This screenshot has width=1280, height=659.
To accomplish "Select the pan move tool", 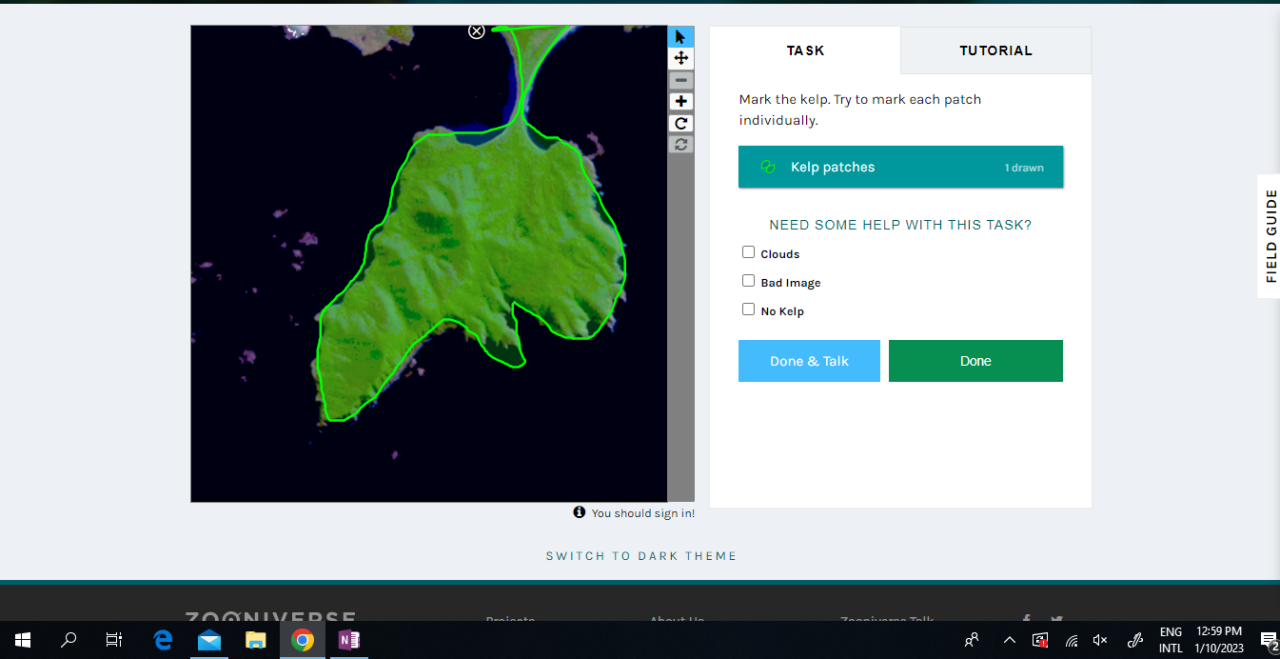I will tap(681, 58).
